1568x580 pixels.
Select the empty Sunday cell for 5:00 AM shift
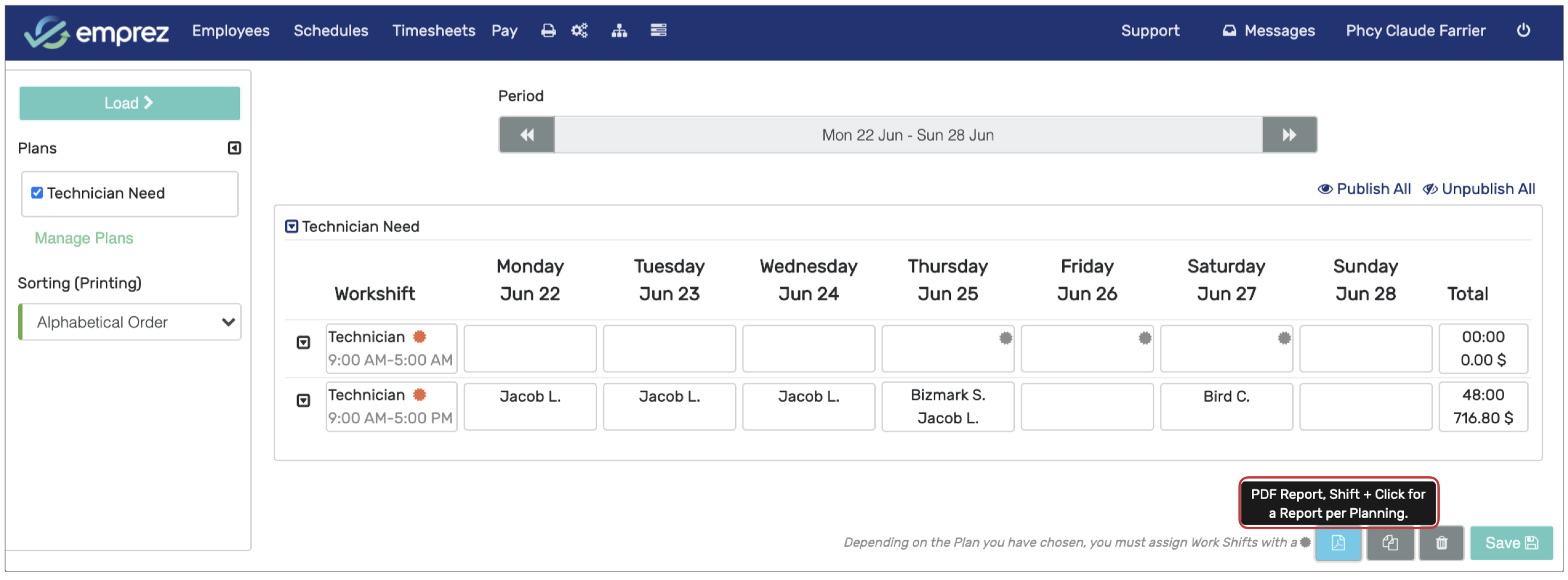pyautogui.click(x=1366, y=348)
